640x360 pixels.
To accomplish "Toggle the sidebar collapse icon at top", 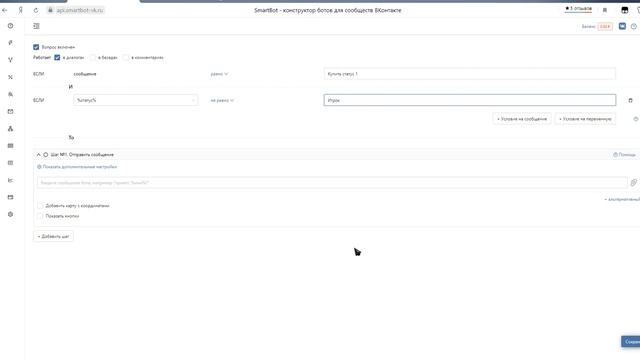I will (x=36, y=26).
